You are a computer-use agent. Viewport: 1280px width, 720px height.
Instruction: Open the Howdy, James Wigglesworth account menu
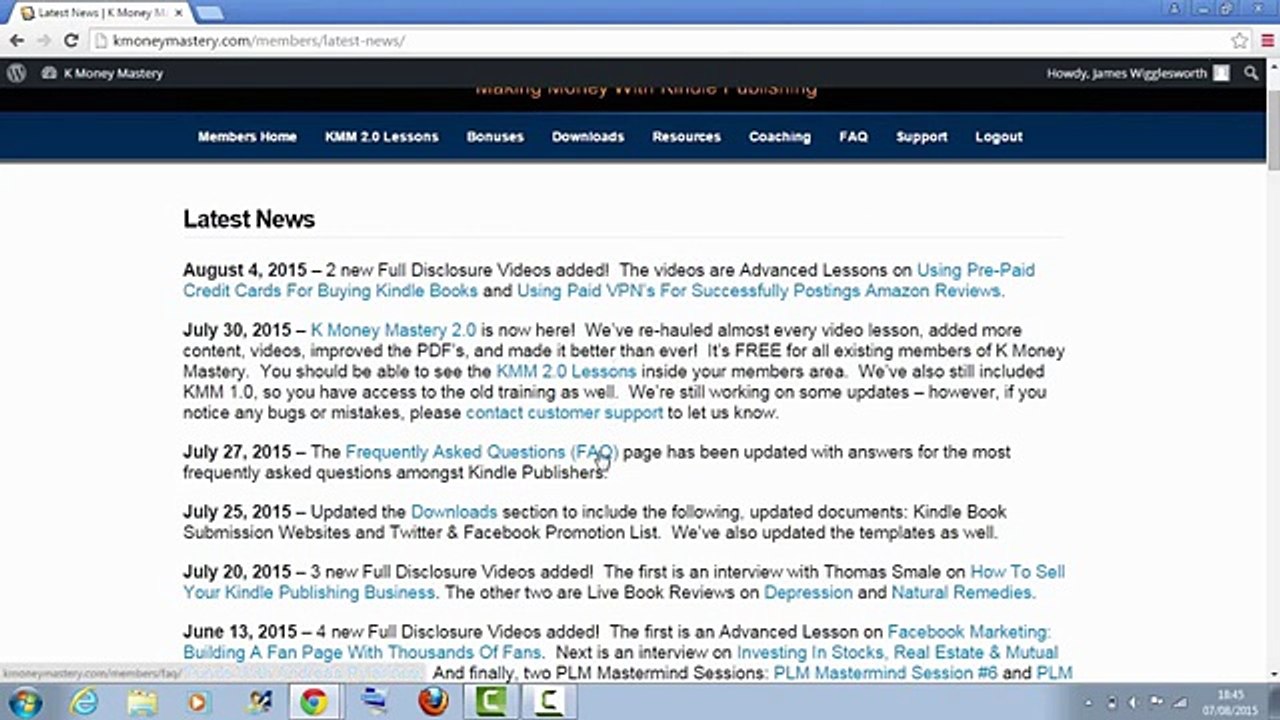1138,73
